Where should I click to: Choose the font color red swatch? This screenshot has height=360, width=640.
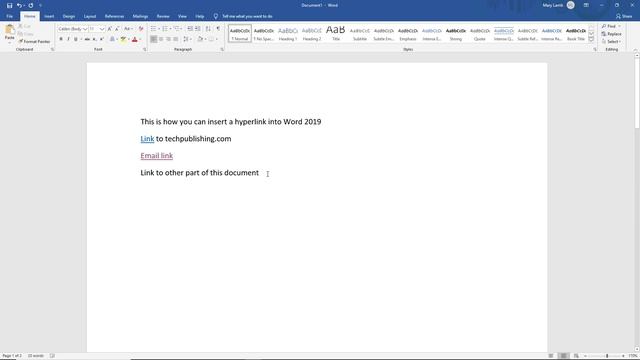tap(134, 39)
